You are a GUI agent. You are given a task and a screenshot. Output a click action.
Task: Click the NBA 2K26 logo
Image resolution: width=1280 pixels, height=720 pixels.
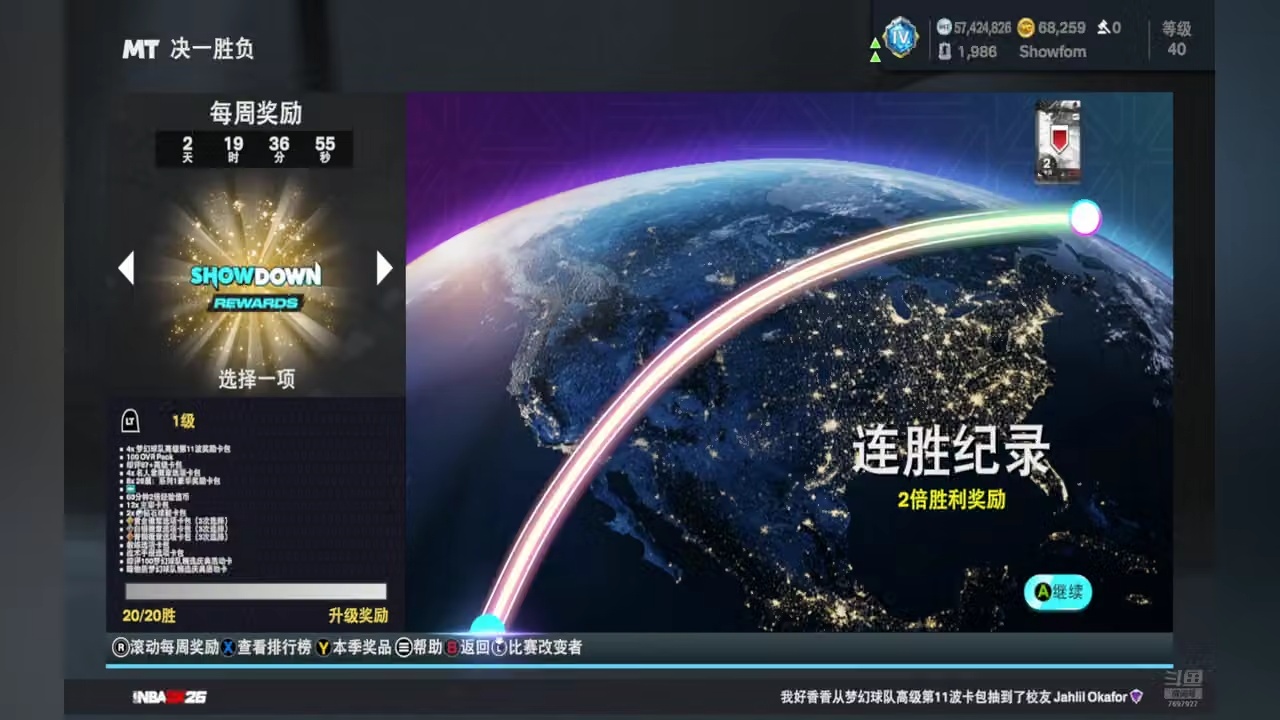tap(169, 696)
